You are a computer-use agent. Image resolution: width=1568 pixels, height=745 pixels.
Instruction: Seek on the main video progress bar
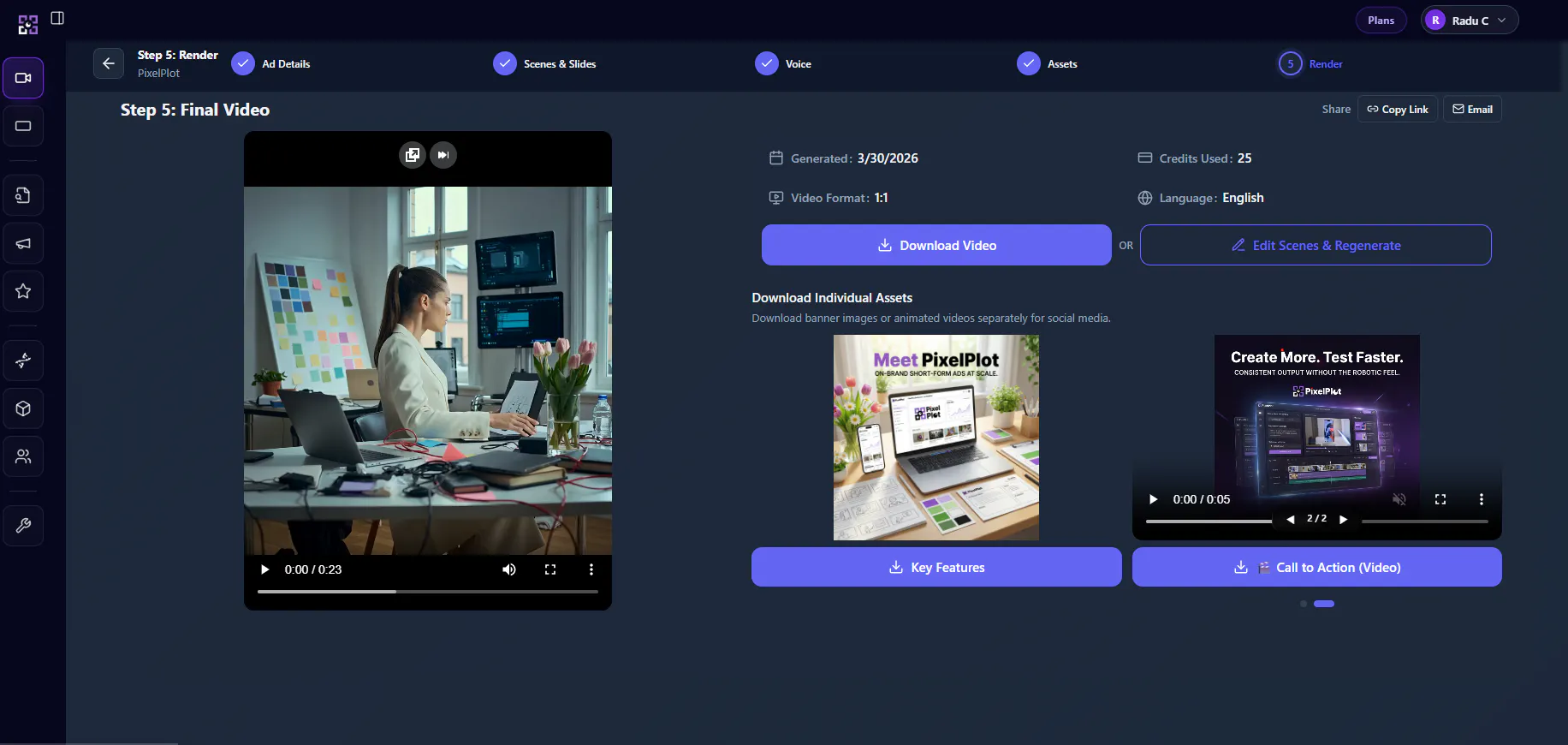pos(428,592)
